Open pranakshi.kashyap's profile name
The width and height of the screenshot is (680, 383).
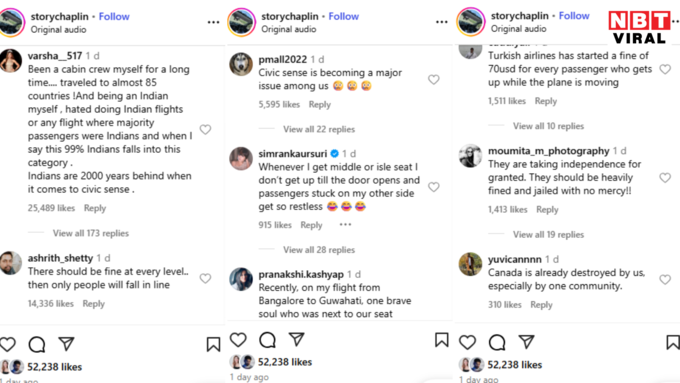pyautogui.click(x=301, y=275)
